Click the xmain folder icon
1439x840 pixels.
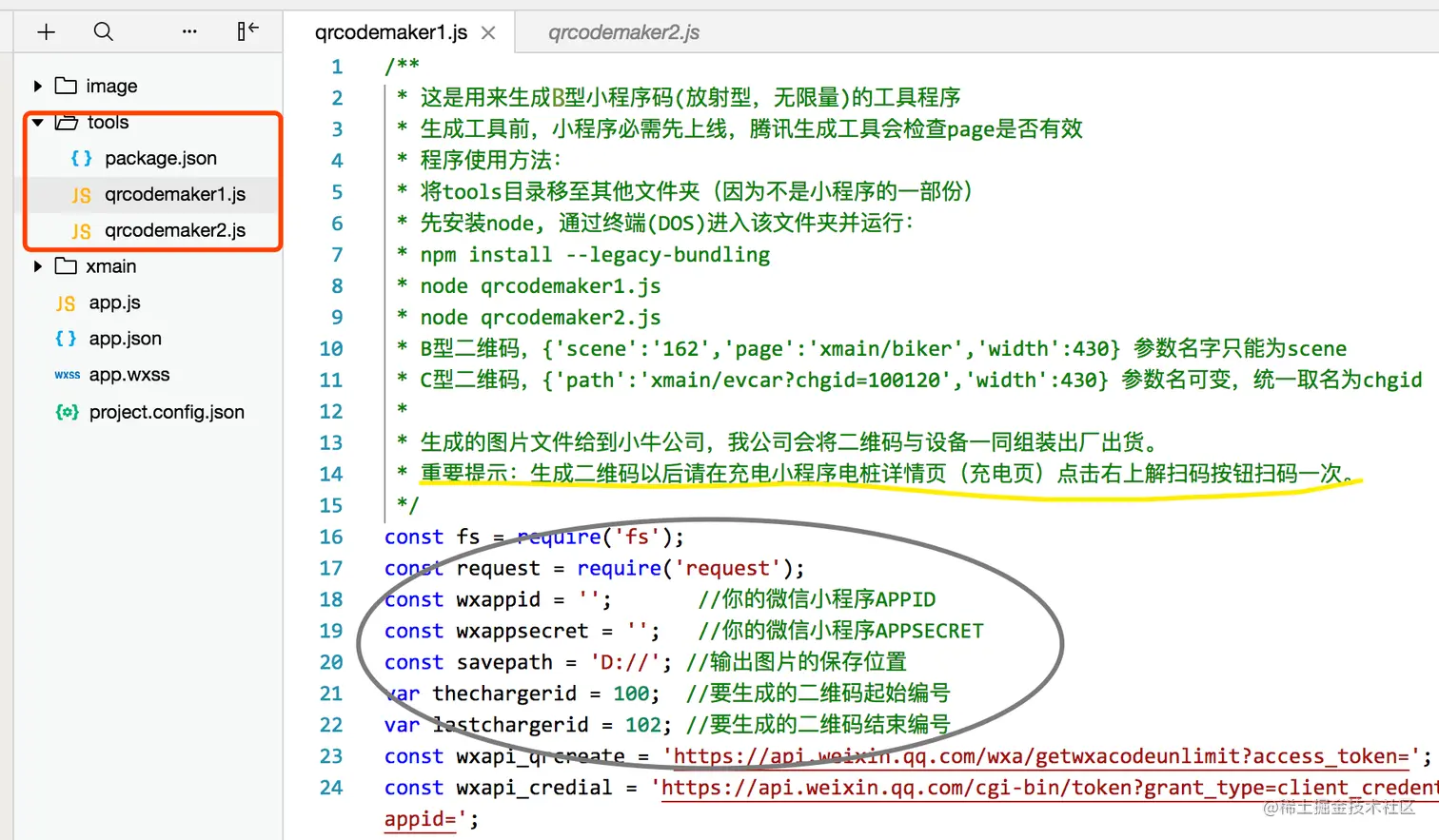point(66,266)
